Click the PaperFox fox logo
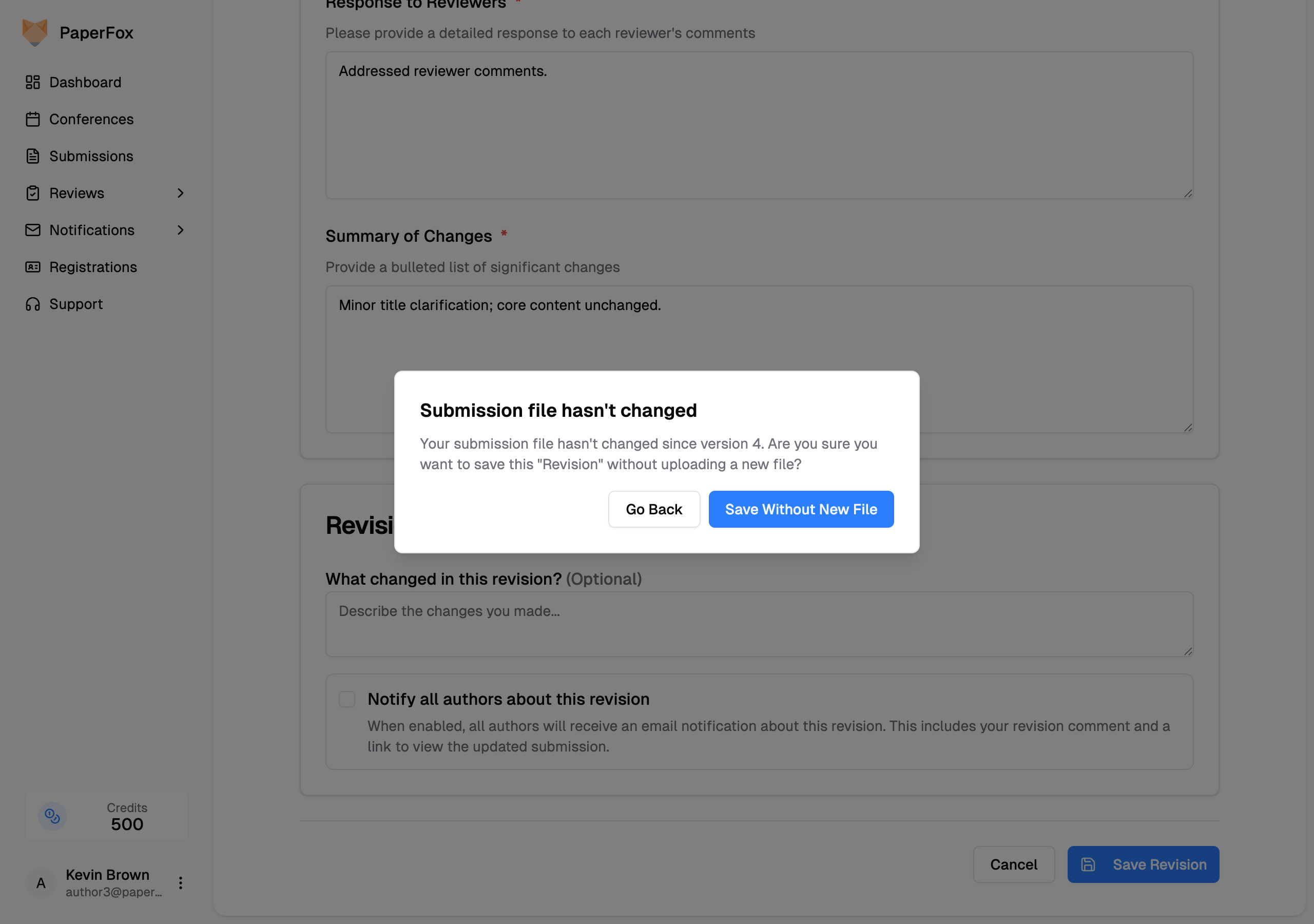1314x924 pixels. point(34,32)
